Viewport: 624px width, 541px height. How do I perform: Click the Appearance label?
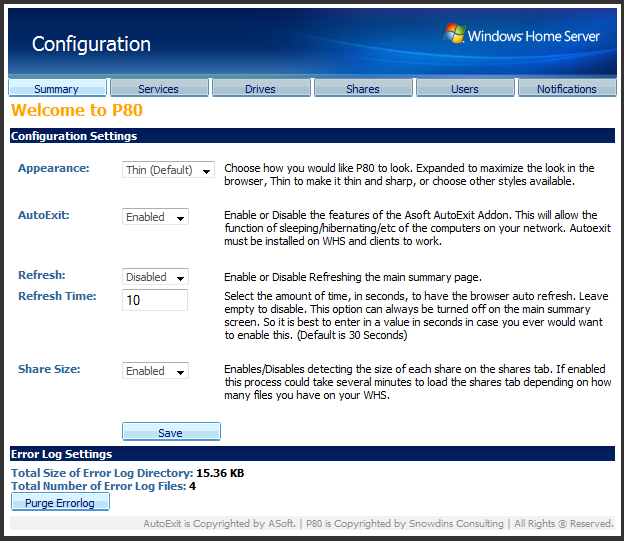pos(54,168)
